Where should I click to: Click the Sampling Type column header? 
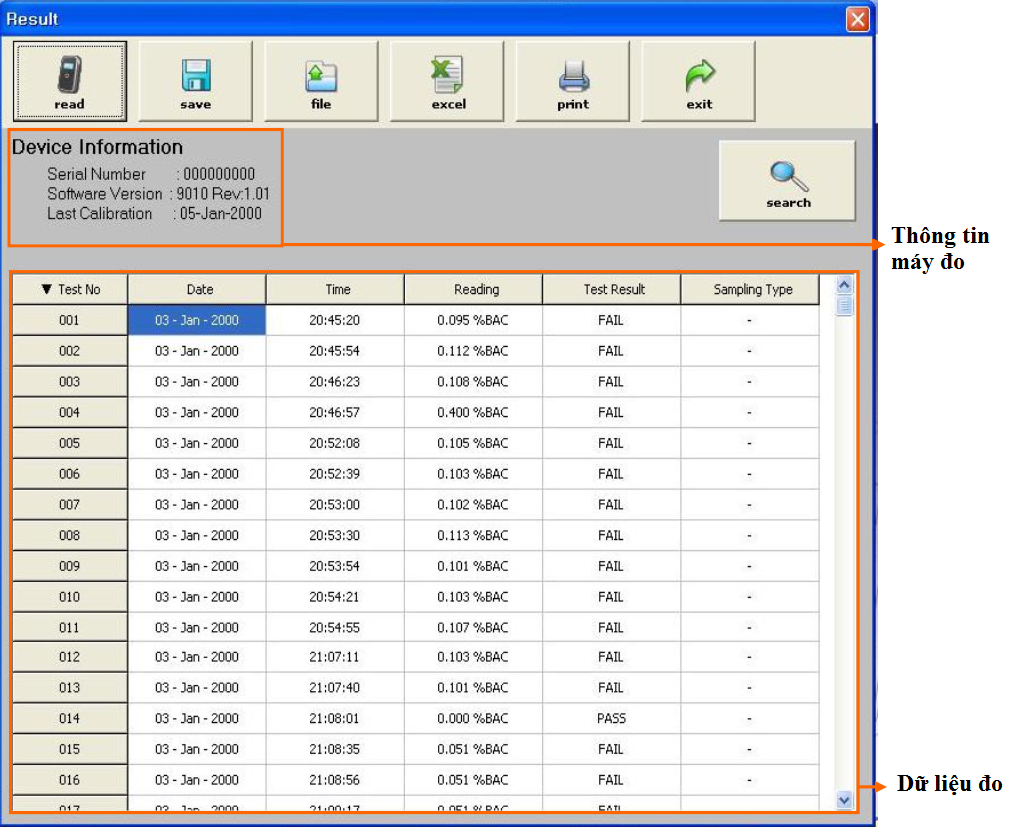point(752,290)
